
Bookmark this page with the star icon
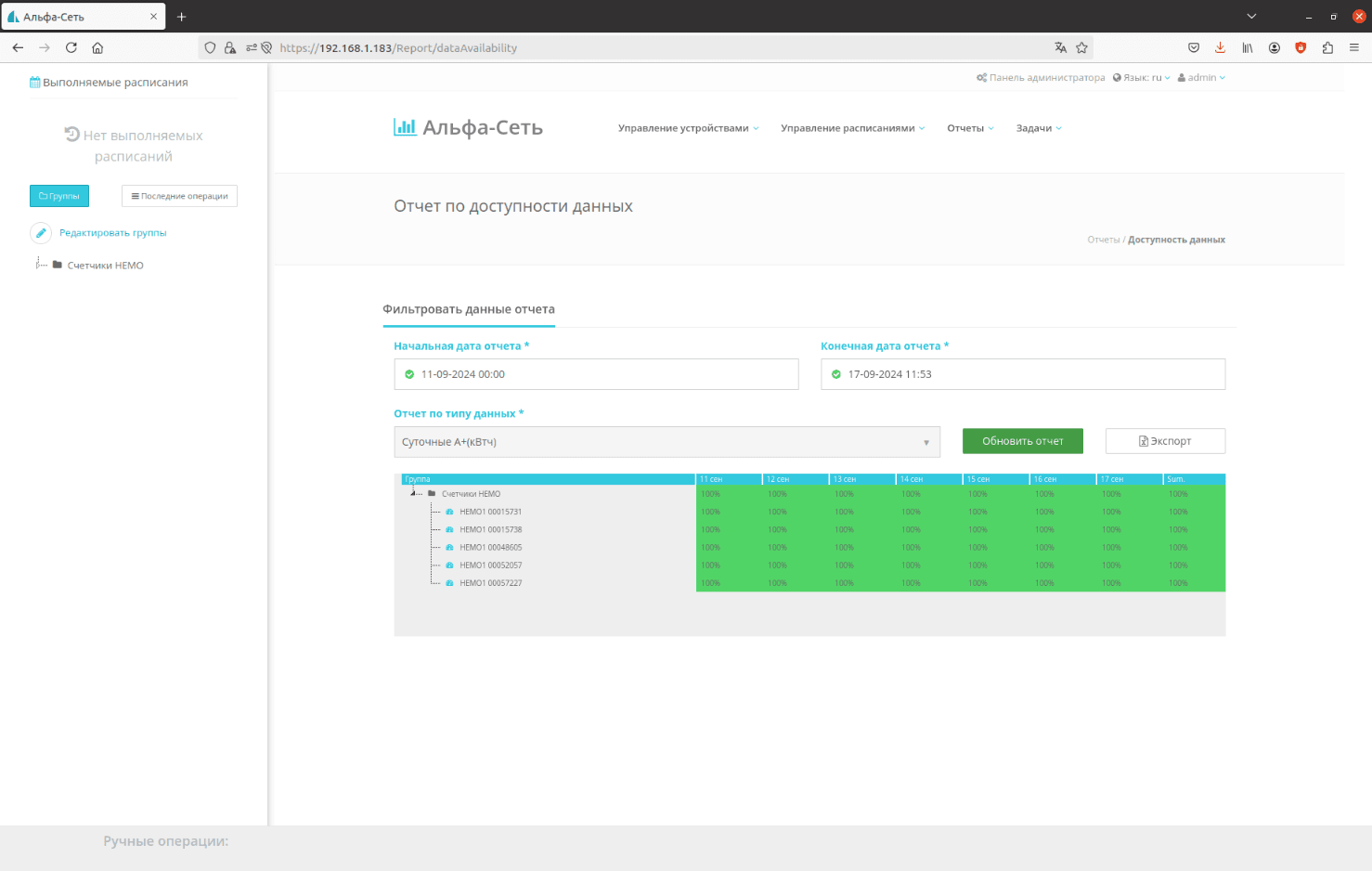(x=1081, y=47)
